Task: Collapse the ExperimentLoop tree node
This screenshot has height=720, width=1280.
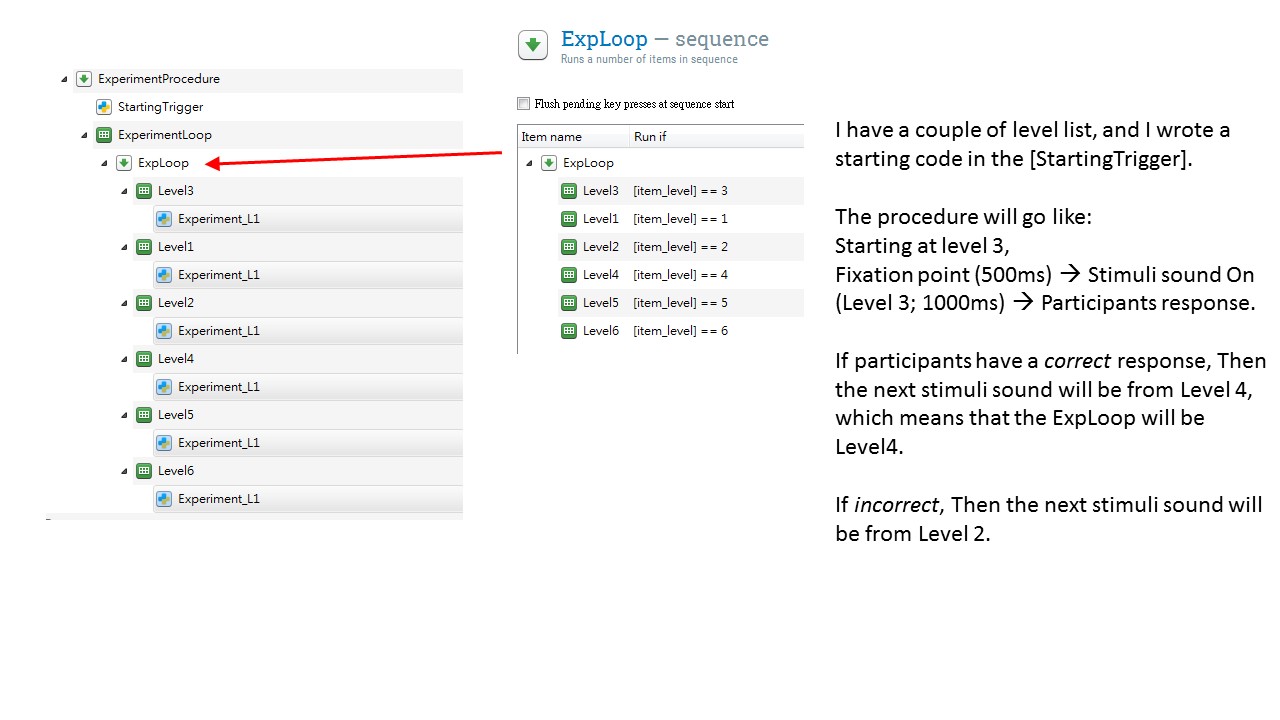Action: [85, 135]
